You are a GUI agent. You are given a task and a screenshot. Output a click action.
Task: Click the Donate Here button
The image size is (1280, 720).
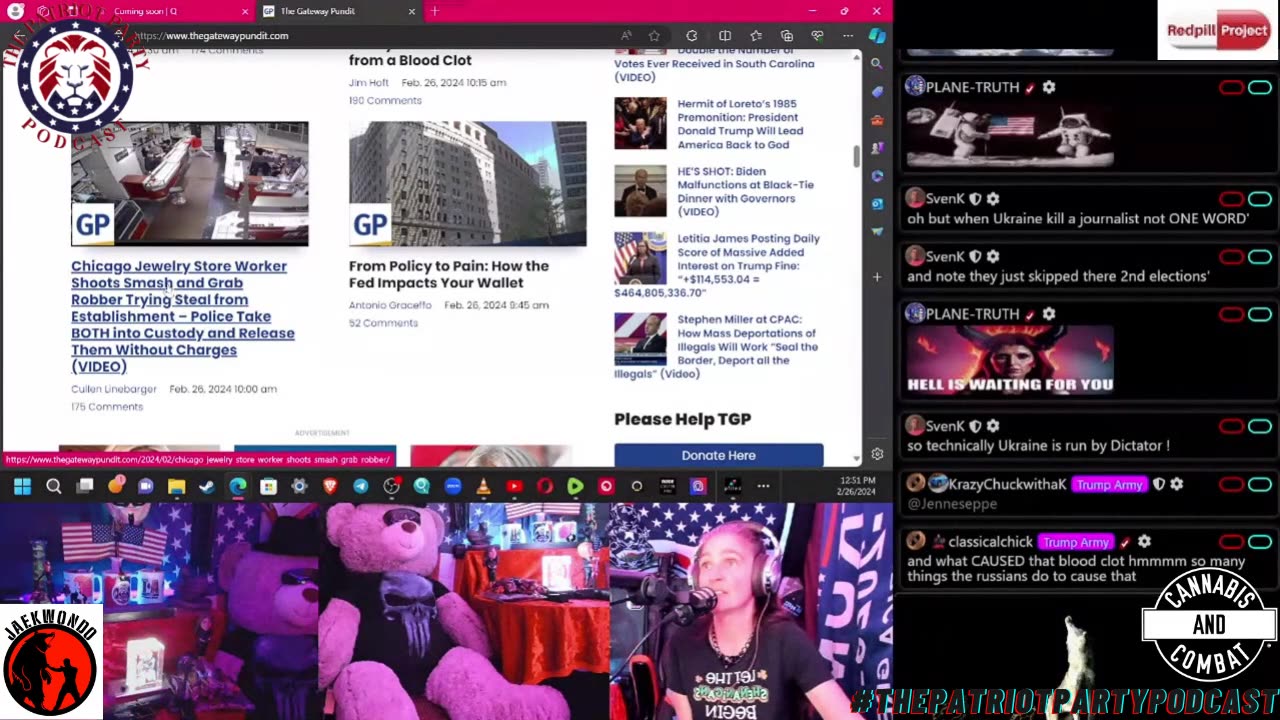[718, 455]
